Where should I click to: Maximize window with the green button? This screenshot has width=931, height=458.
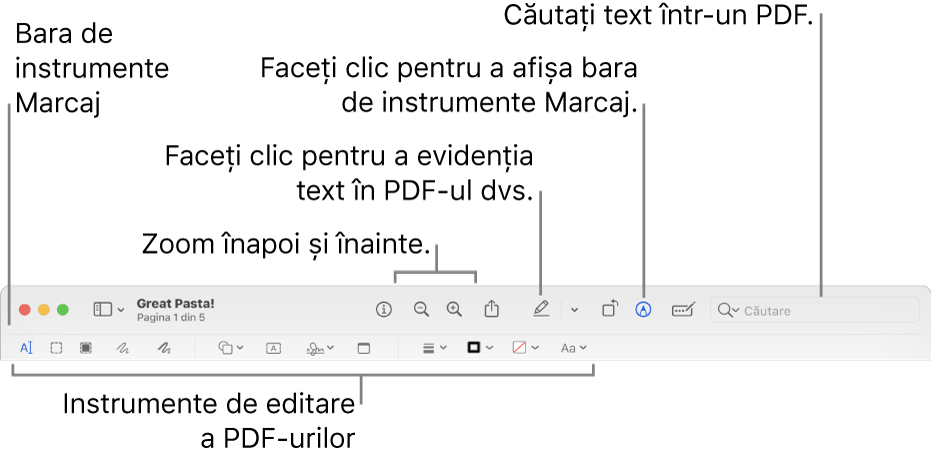point(62,309)
